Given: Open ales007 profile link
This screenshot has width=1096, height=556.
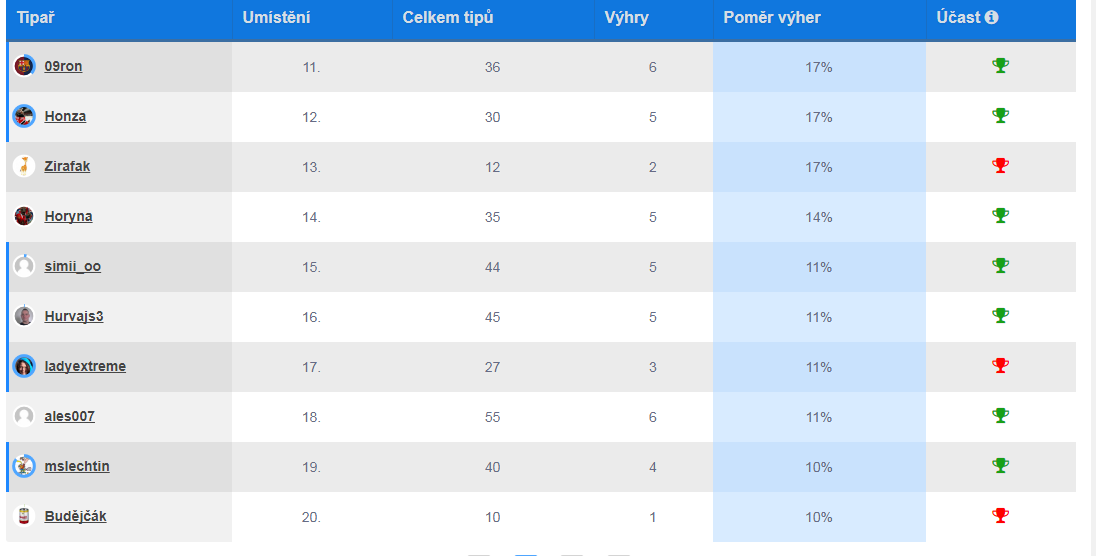Looking at the screenshot, I should coord(69,416).
